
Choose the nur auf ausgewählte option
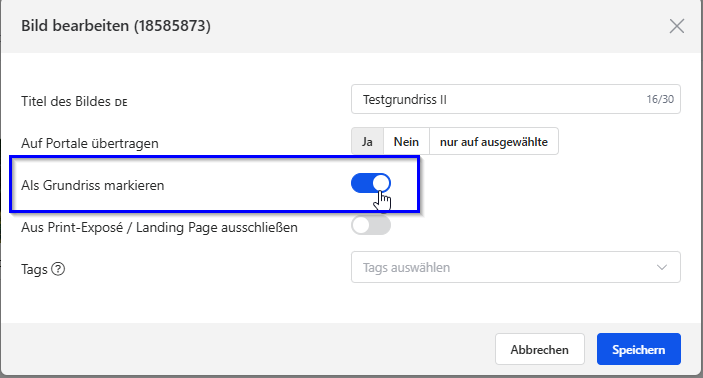(494, 142)
